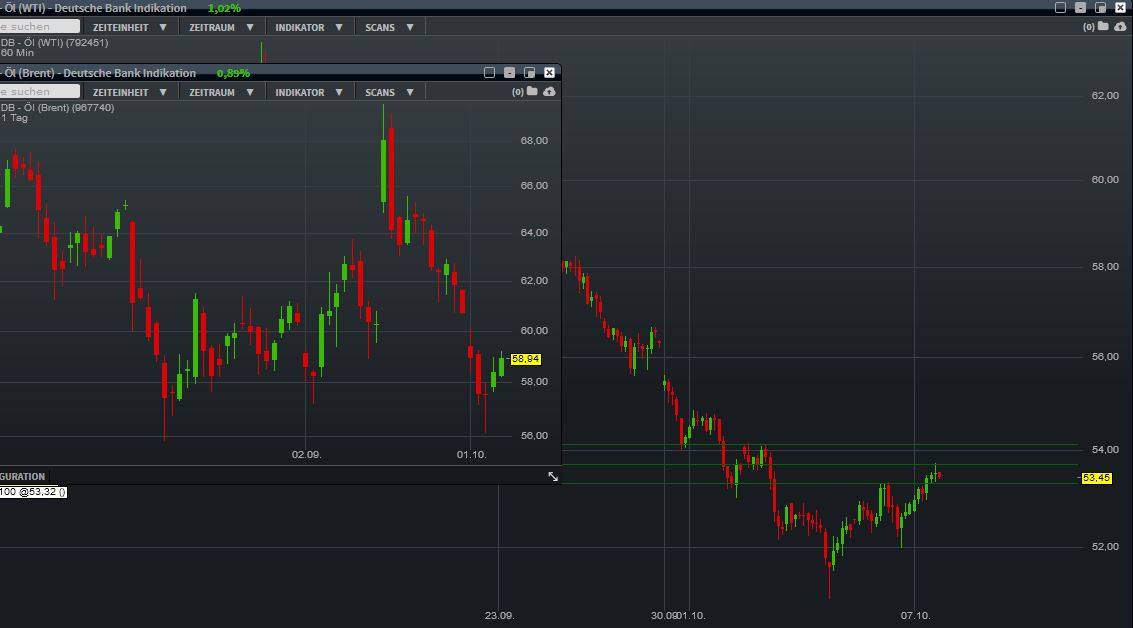The height and width of the screenshot is (628, 1133).
Task: Click the cloud upload icon in Brent toolbar
Action: (x=549, y=91)
